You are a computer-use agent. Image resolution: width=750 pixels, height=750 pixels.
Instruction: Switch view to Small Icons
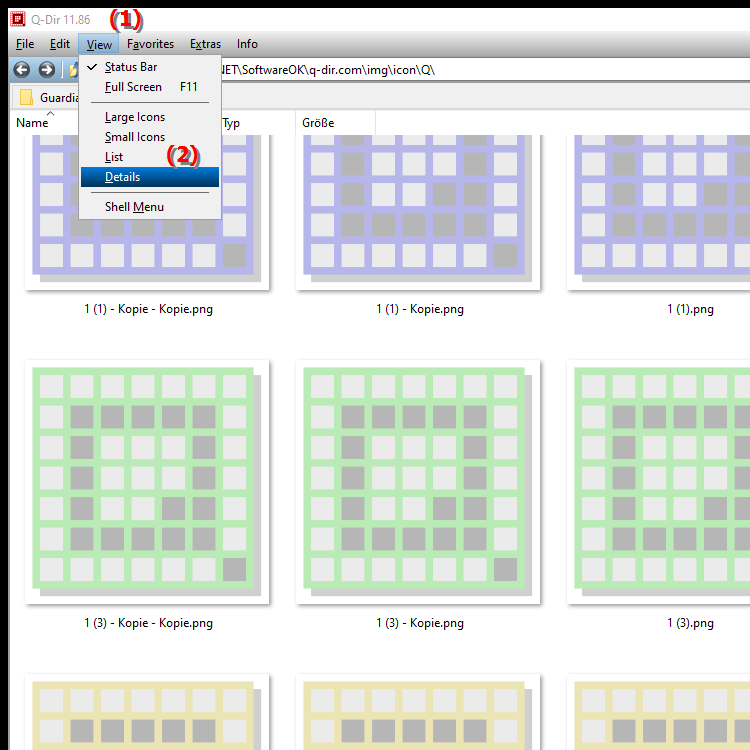pyautogui.click(x=150, y=137)
